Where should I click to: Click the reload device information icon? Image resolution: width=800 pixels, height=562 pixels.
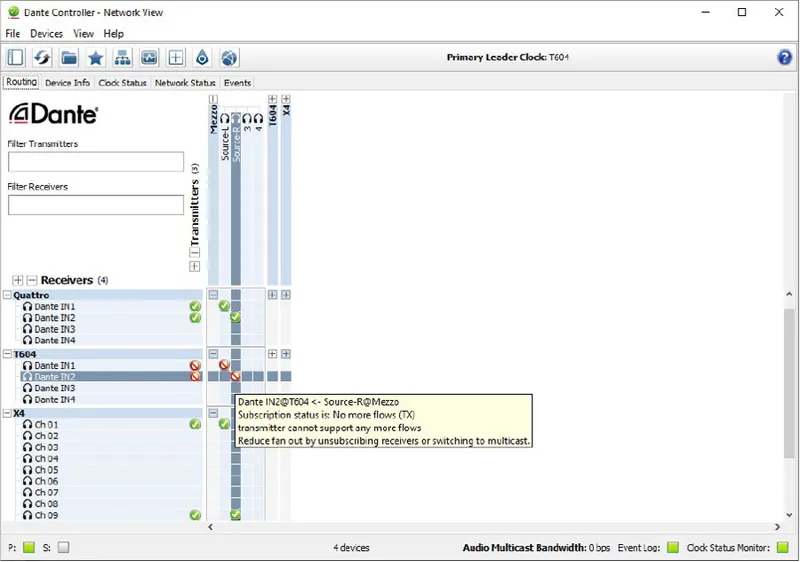pos(42,58)
